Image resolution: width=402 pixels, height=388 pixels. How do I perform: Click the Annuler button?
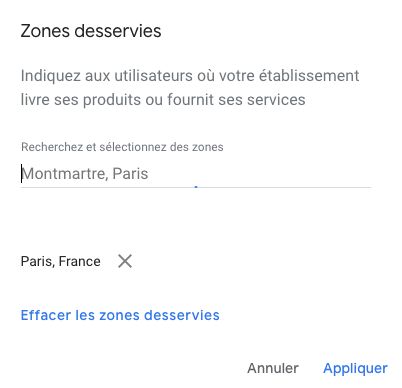[273, 368]
